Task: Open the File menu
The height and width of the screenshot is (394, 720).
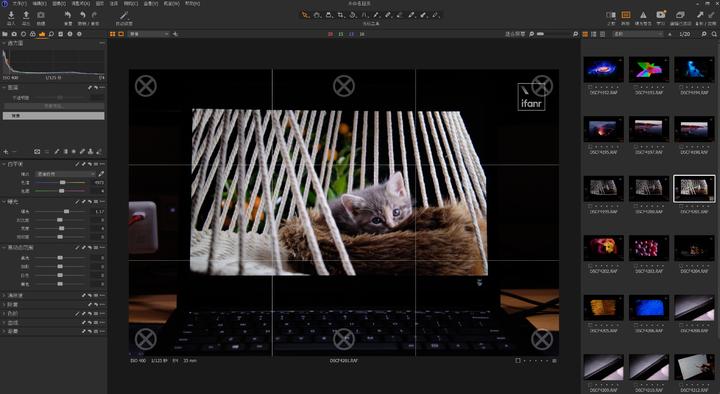Action: point(19,3)
